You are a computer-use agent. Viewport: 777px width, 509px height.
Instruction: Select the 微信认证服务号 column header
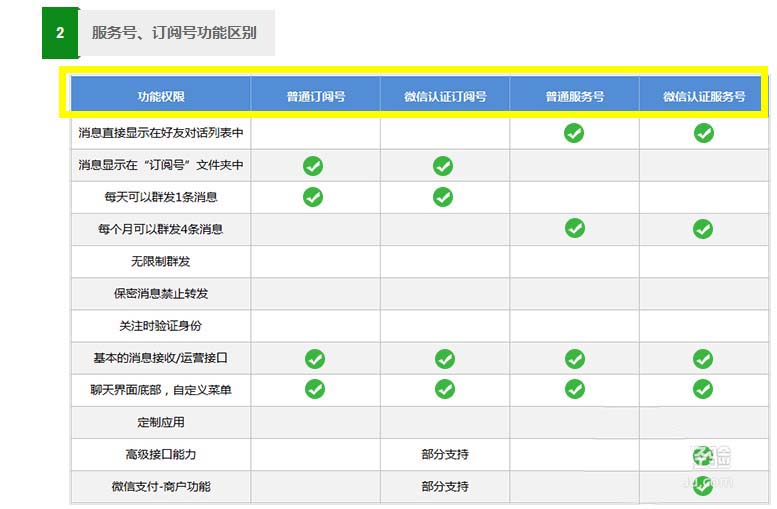coord(704,96)
